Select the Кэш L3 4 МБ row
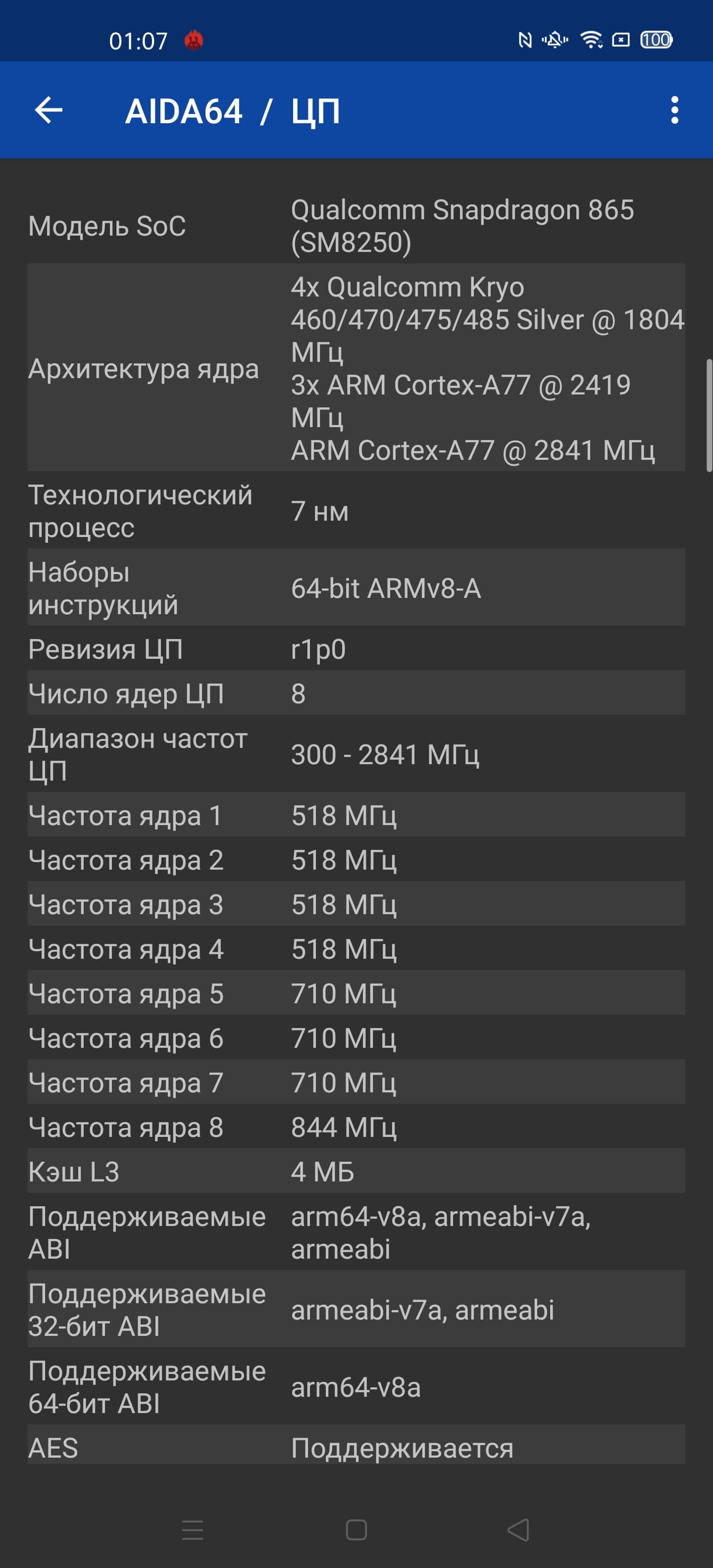This screenshot has height=1568, width=713. [x=356, y=1171]
